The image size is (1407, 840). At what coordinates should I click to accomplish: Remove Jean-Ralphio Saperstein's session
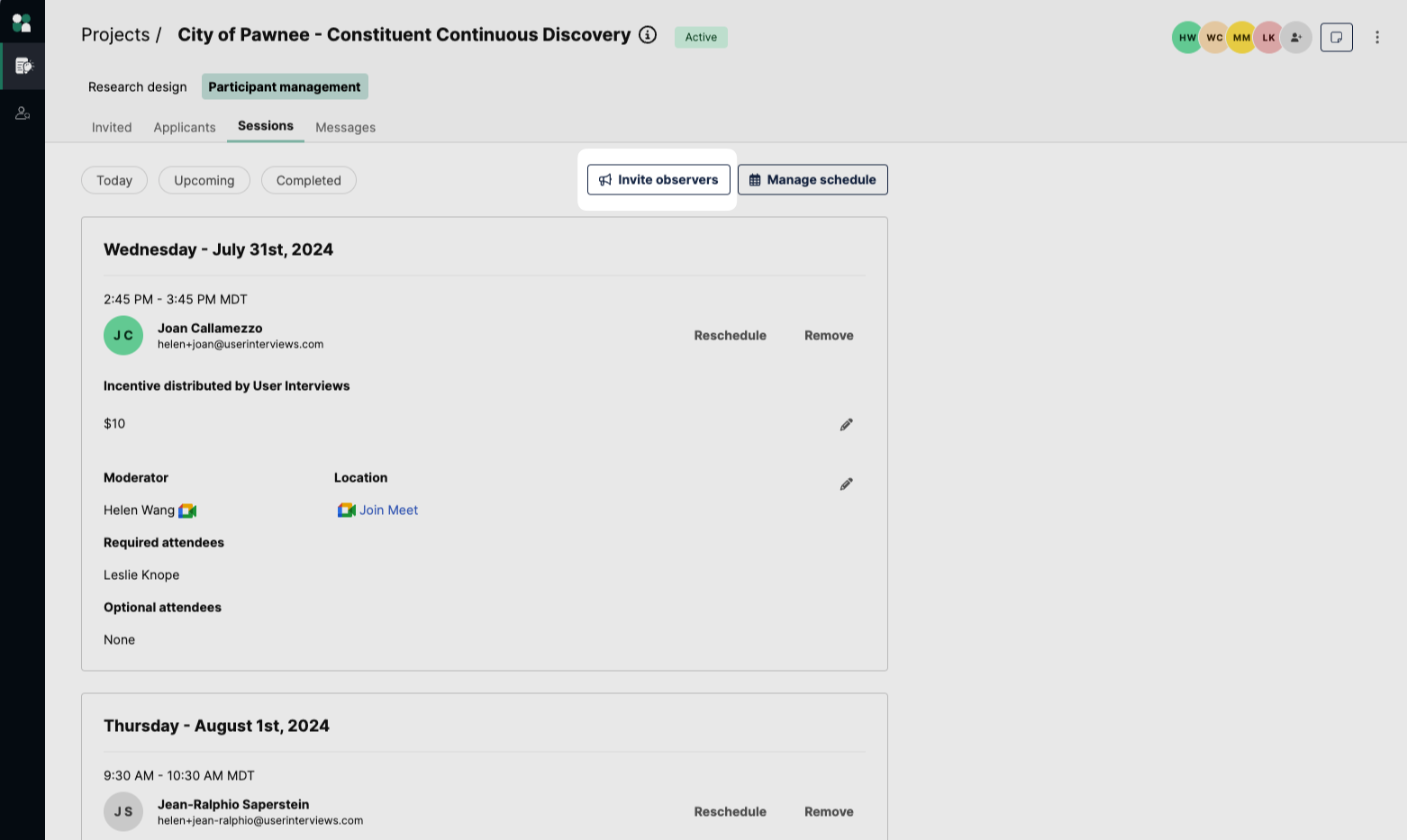pyautogui.click(x=829, y=811)
